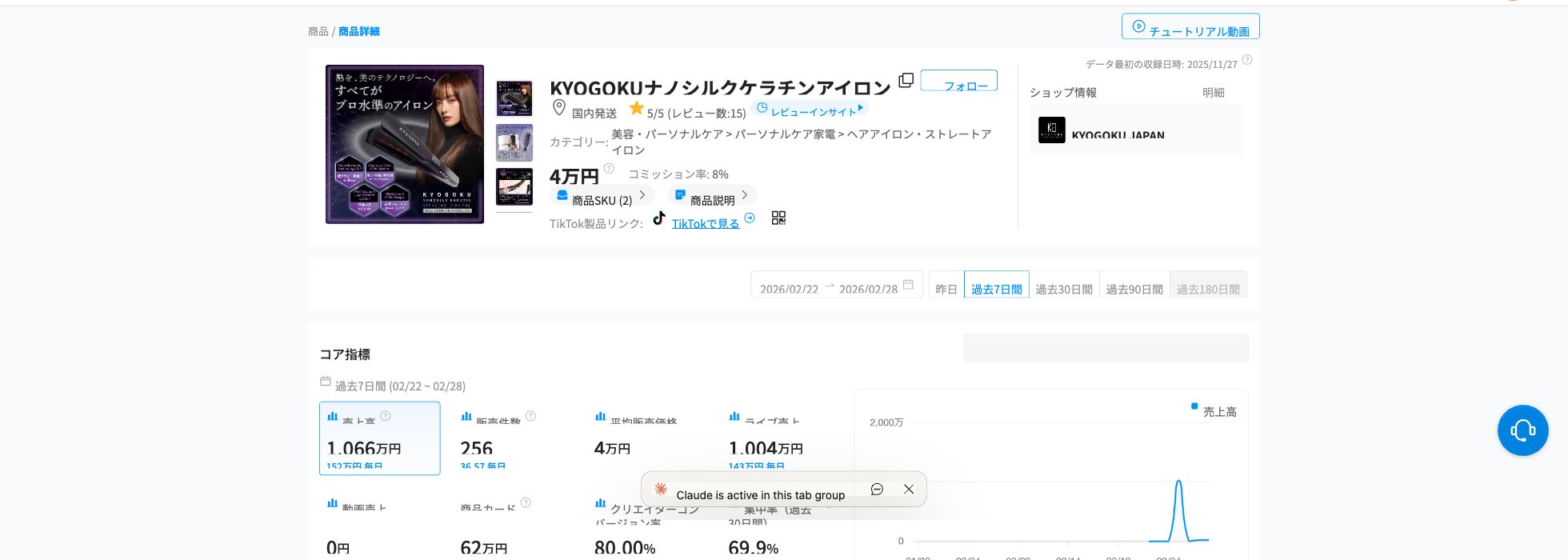The width and height of the screenshot is (1568, 560).
Task: Select the 過去90日間 tab
Action: pos(1134,285)
